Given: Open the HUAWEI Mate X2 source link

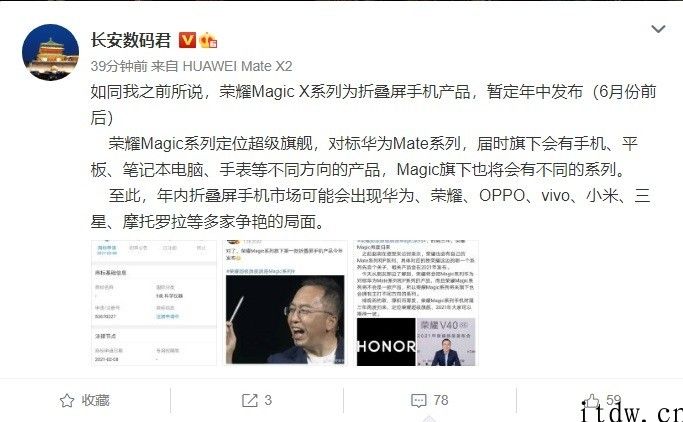Looking at the screenshot, I should coord(237,66).
